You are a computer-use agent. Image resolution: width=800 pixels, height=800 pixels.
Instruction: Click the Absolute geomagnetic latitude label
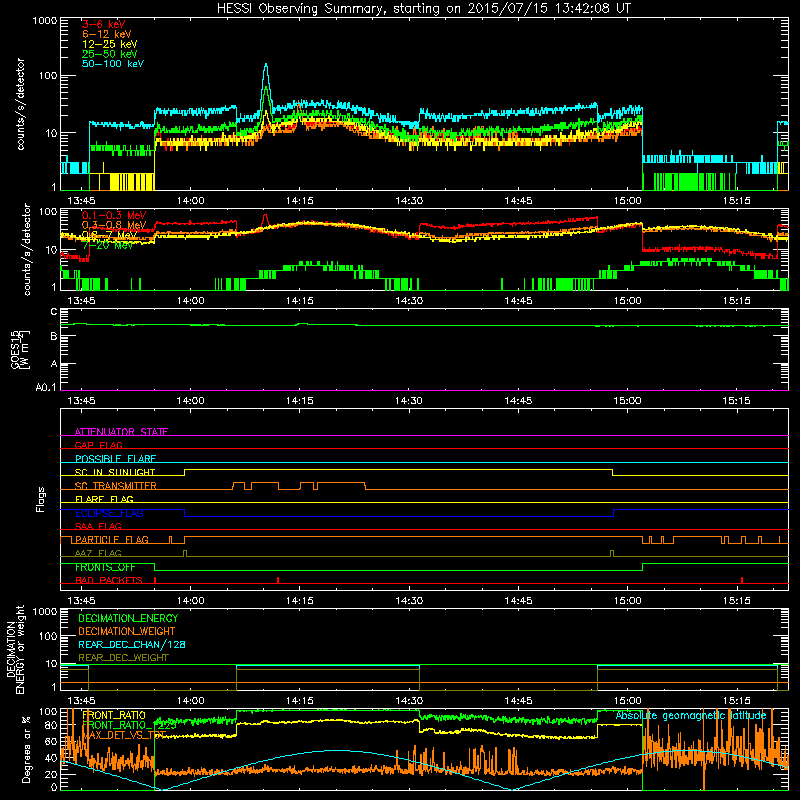691,715
